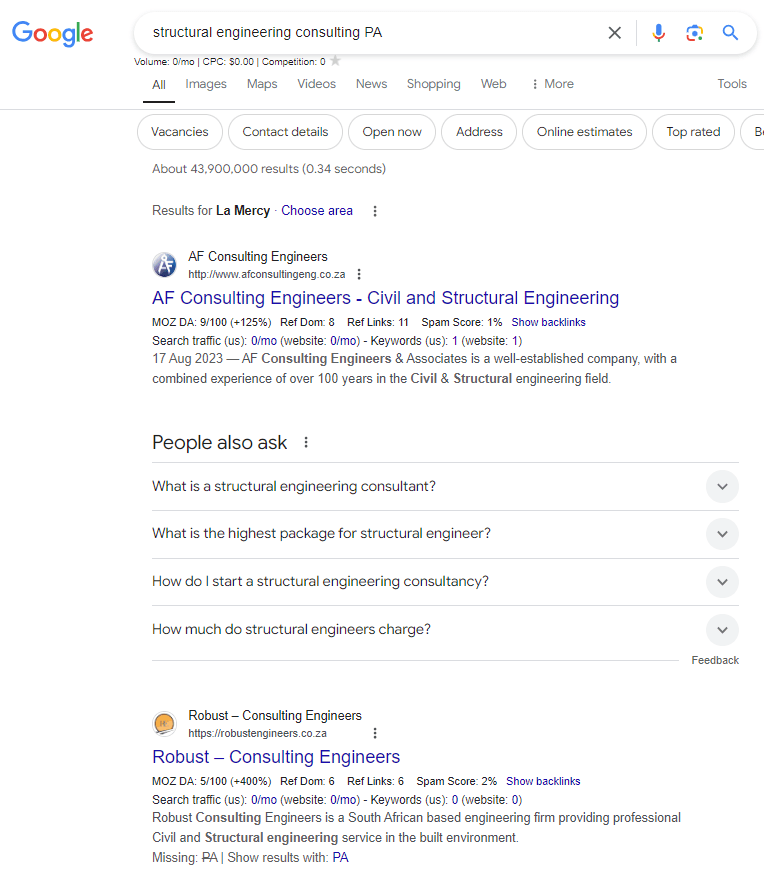764x874 pixels.
Task: Open the More search types menu
Action: 553,84
